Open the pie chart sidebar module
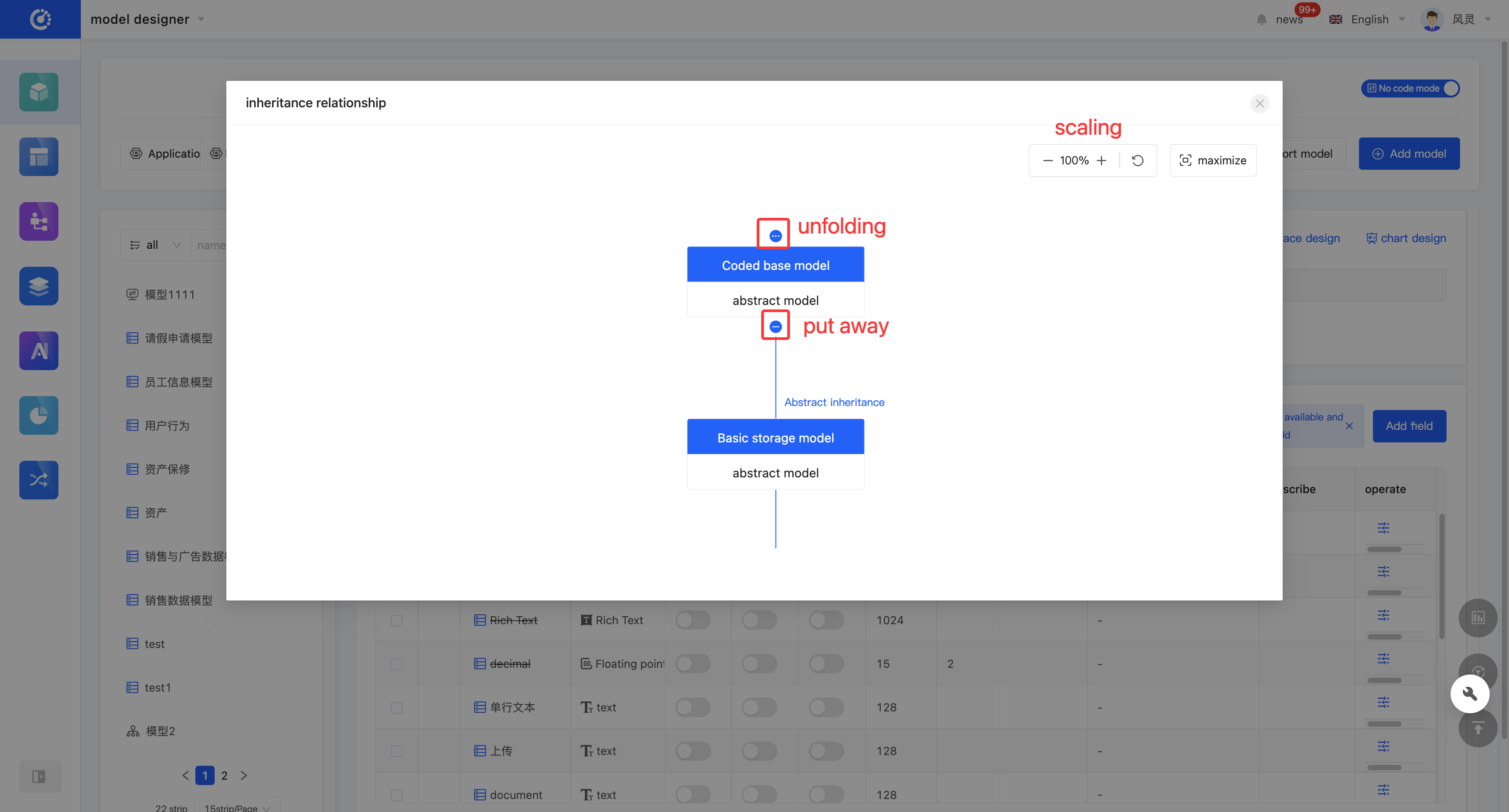1509x812 pixels. click(39, 415)
